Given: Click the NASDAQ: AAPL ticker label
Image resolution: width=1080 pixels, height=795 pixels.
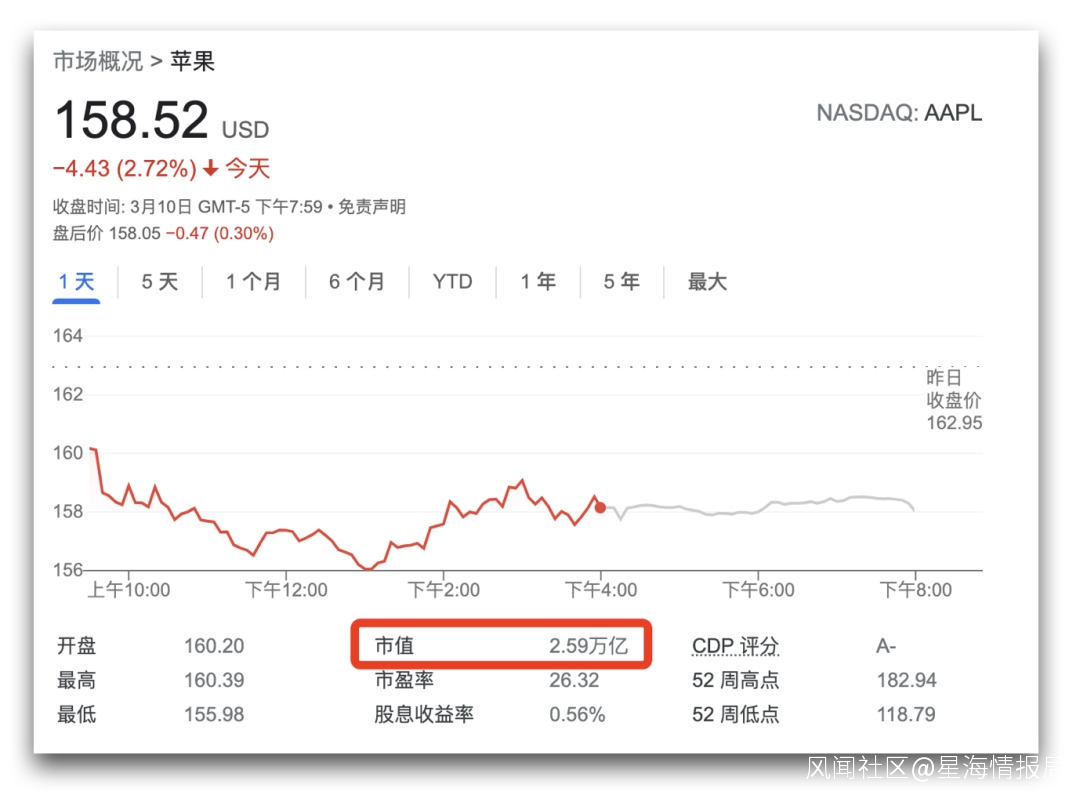Looking at the screenshot, I should (x=899, y=113).
